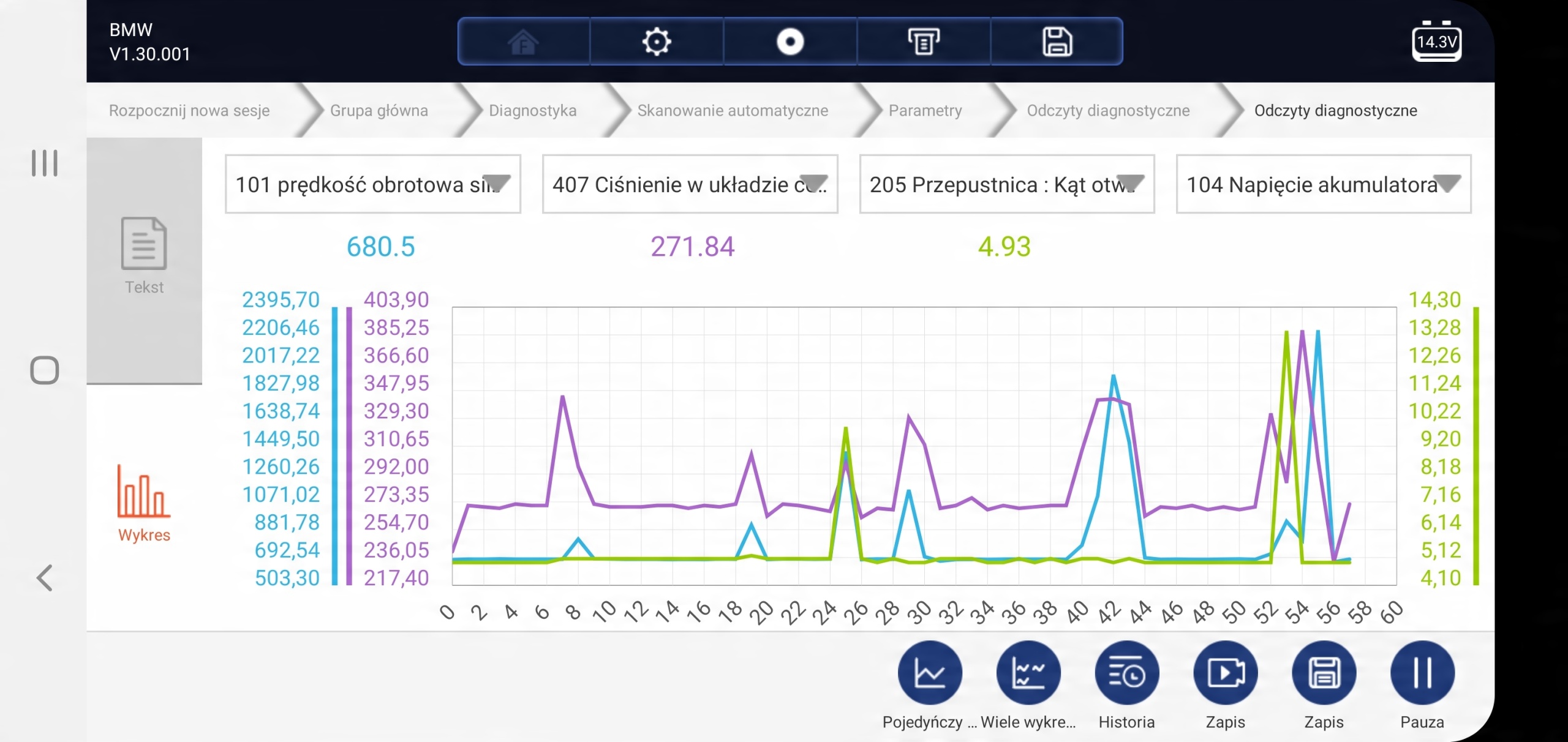The width and height of the screenshot is (1568, 742).
Task: Open the 407 Ciśnienie w układzie dropdown
Action: tap(690, 184)
